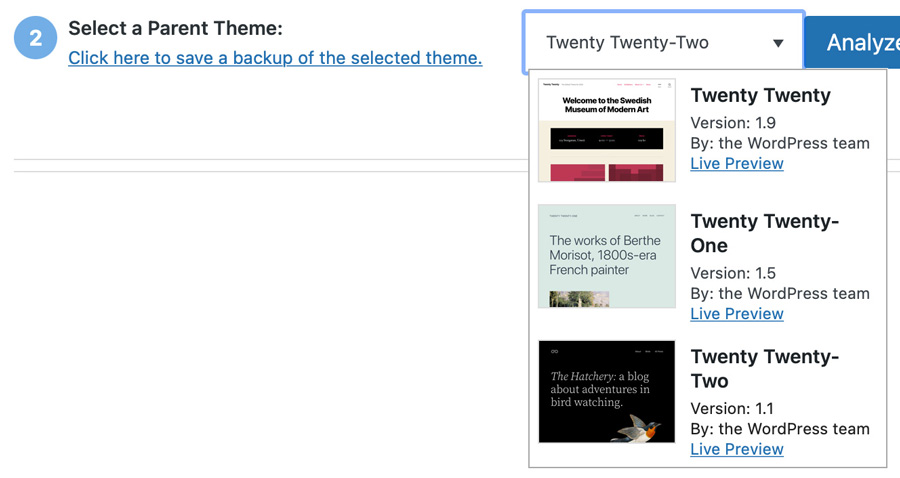Select the Twenty Twenty theme thumbnail
The height and width of the screenshot is (478, 900).
coord(607,130)
